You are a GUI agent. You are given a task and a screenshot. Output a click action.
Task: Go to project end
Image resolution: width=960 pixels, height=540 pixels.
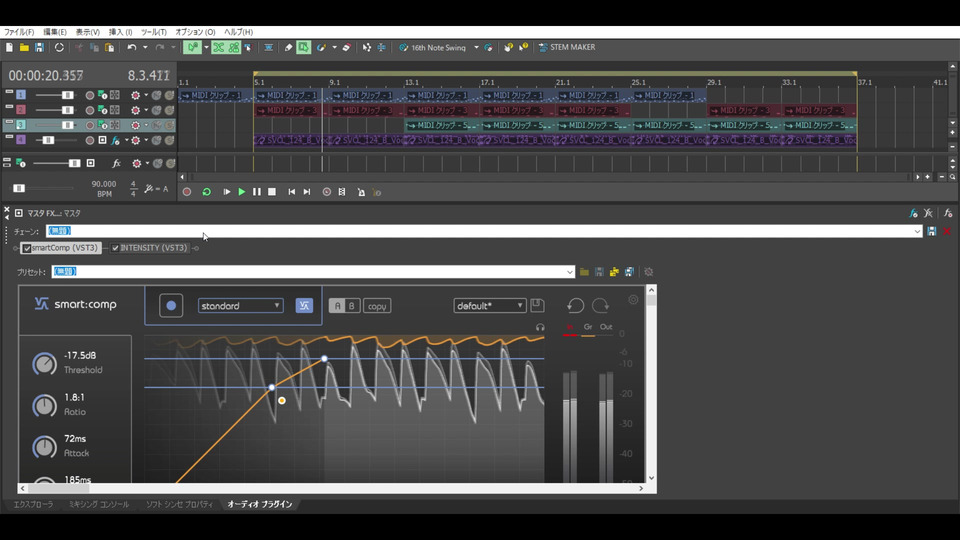coord(307,192)
